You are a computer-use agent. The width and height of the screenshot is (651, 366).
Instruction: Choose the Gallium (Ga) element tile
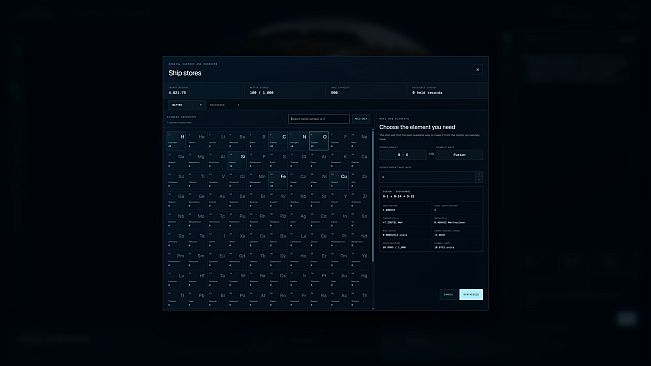[x=176, y=200]
